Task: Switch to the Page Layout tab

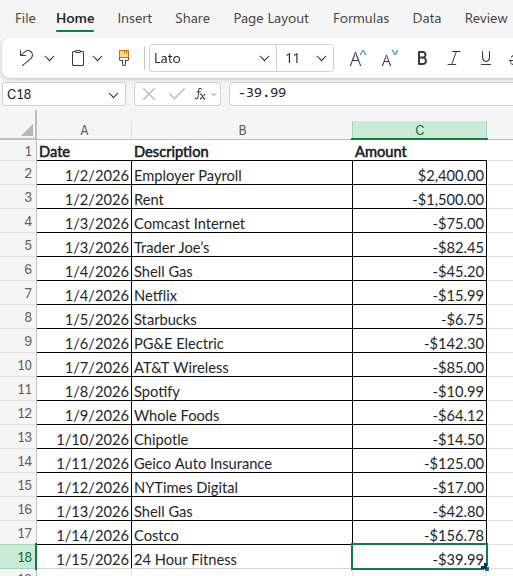Action: 271,18
